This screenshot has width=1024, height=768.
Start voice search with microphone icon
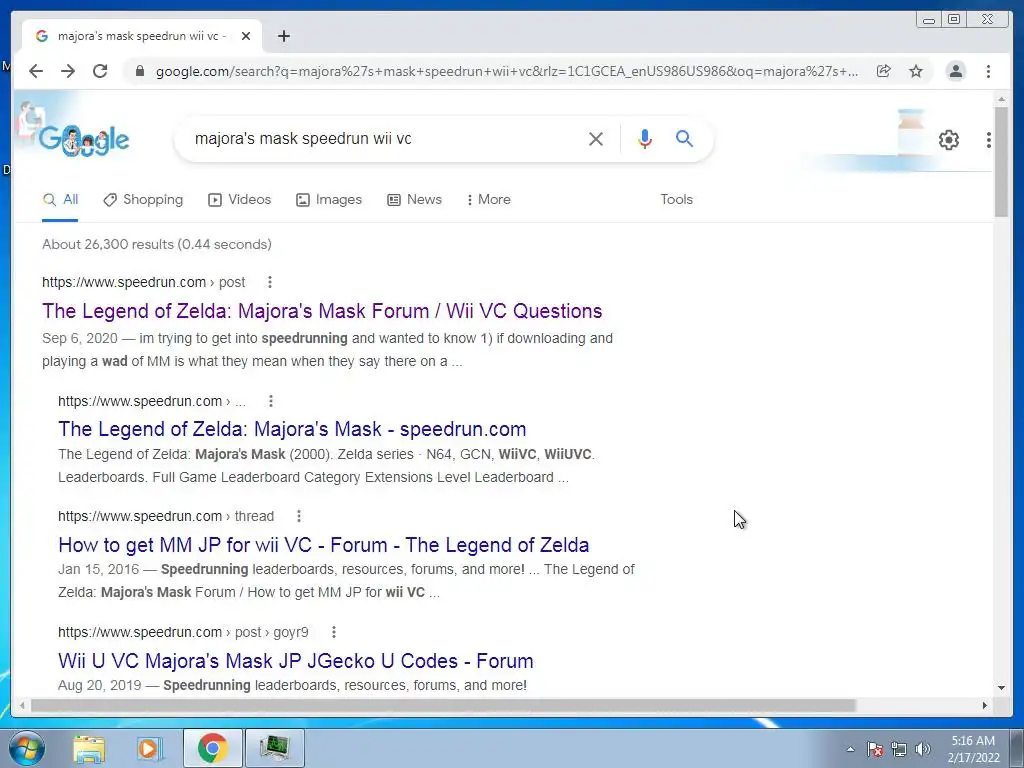click(x=645, y=138)
